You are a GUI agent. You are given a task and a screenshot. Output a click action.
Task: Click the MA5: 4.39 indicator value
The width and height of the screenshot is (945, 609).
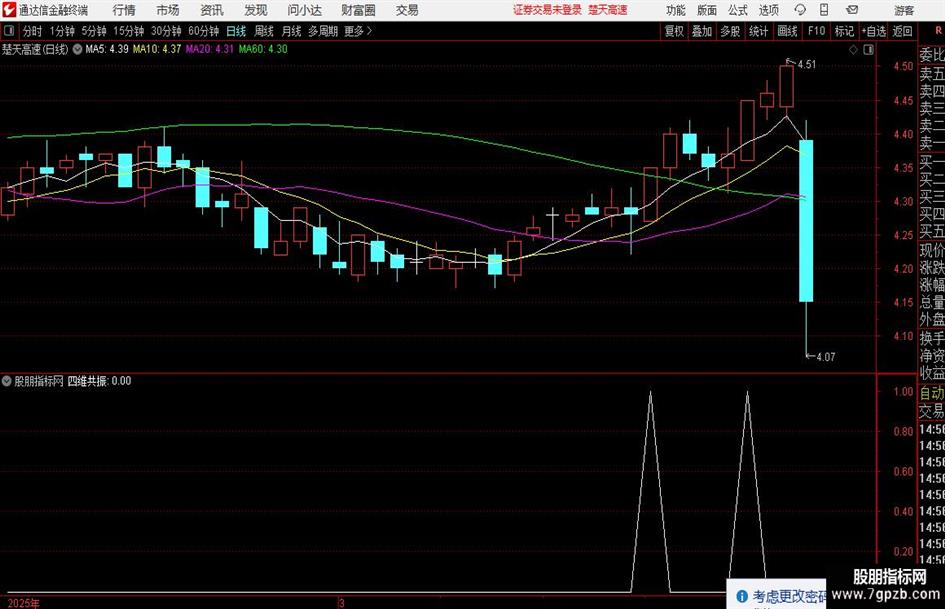tap(107, 49)
